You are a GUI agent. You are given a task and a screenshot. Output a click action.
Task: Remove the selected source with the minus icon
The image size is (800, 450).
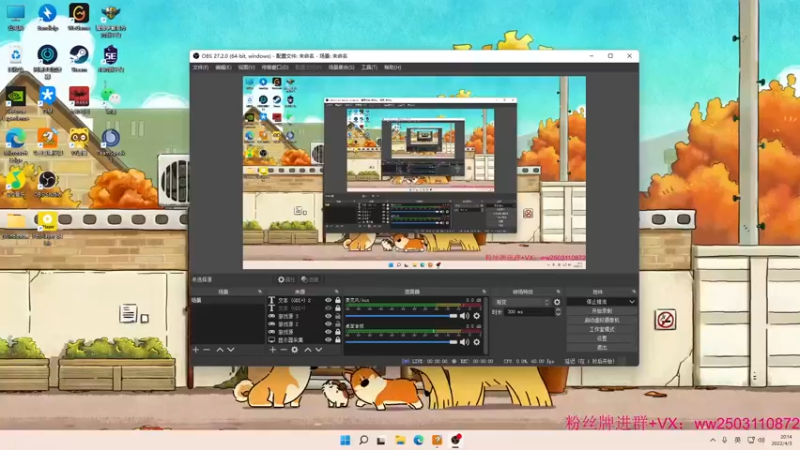pyautogui.click(x=284, y=350)
